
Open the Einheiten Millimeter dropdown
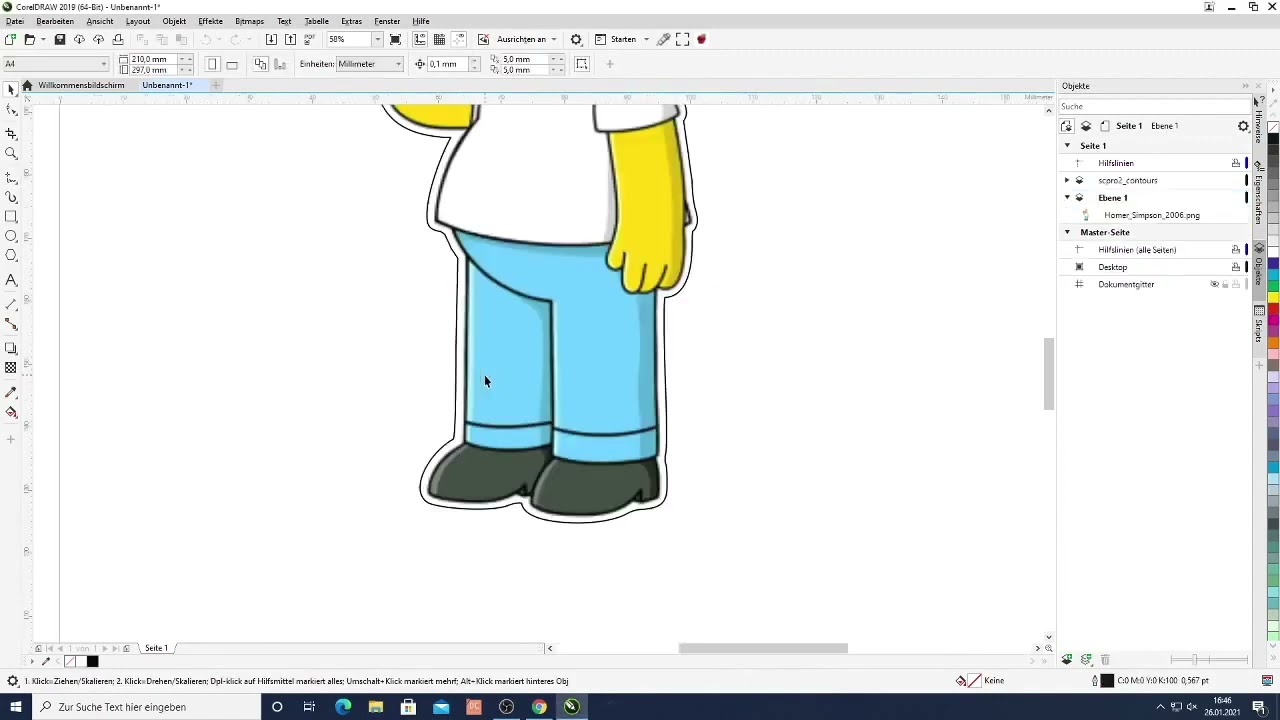pyautogui.click(x=398, y=64)
